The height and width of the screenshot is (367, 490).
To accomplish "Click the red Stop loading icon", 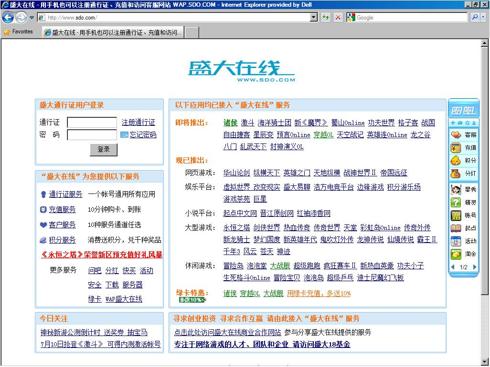I will coord(338,17).
